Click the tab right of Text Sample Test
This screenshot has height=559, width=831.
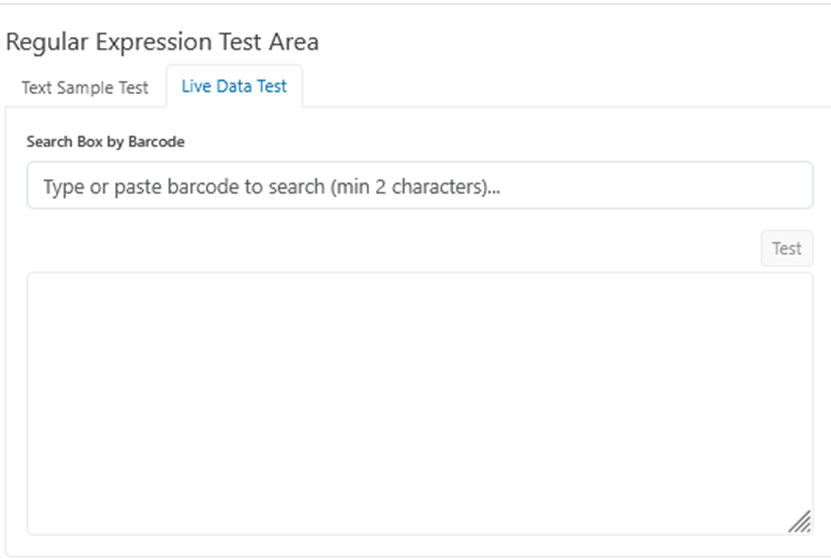(x=234, y=86)
